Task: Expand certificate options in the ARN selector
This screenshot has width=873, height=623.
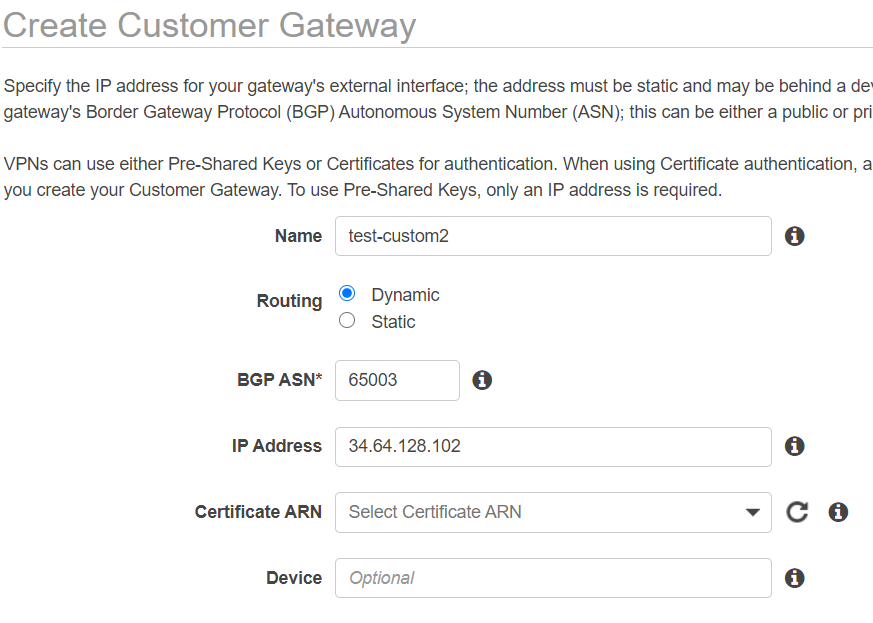Action: (x=553, y=512)
